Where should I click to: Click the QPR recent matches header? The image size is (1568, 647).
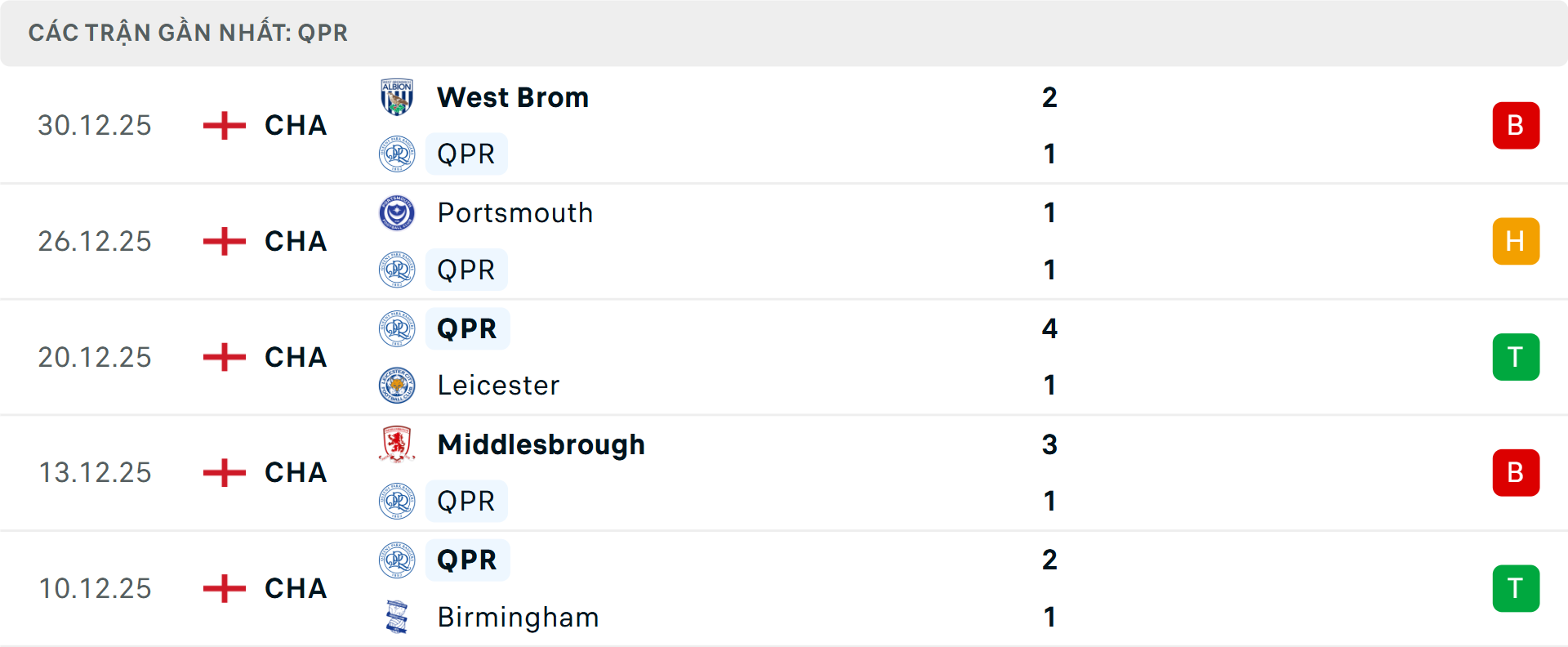coord(188,33)
